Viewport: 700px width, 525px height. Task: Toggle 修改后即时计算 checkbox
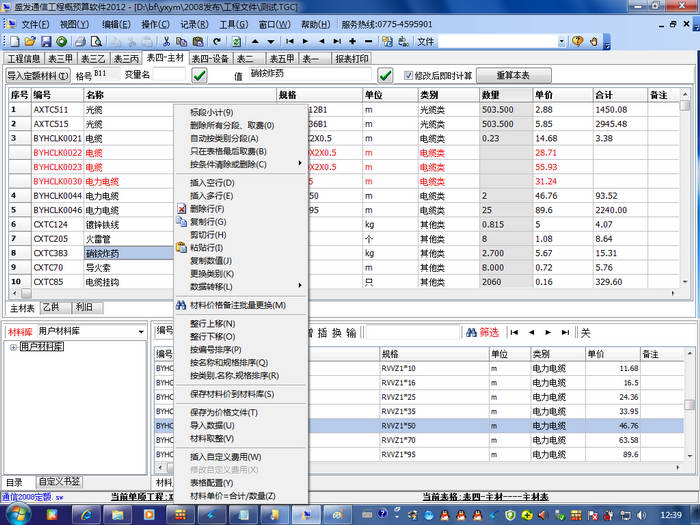pos(408,75)
